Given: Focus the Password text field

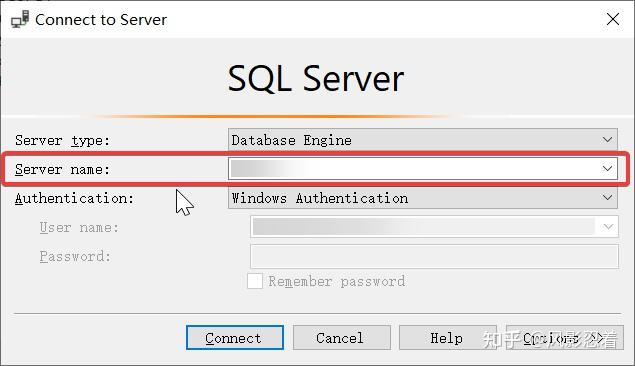Looking at the screenshot, I should [x=434, y=256].
